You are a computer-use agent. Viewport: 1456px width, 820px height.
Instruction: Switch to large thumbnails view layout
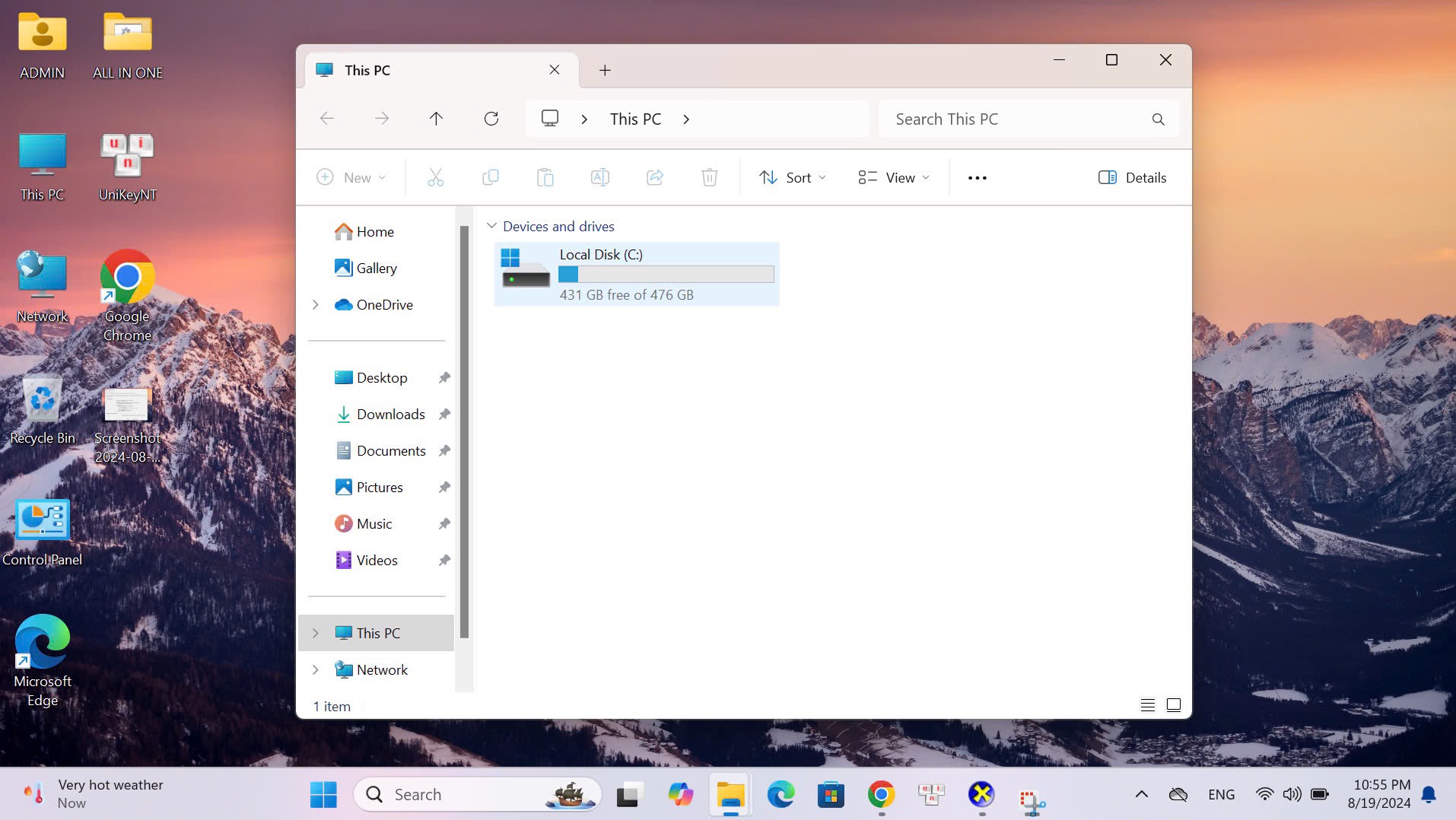coord(1174,705)
